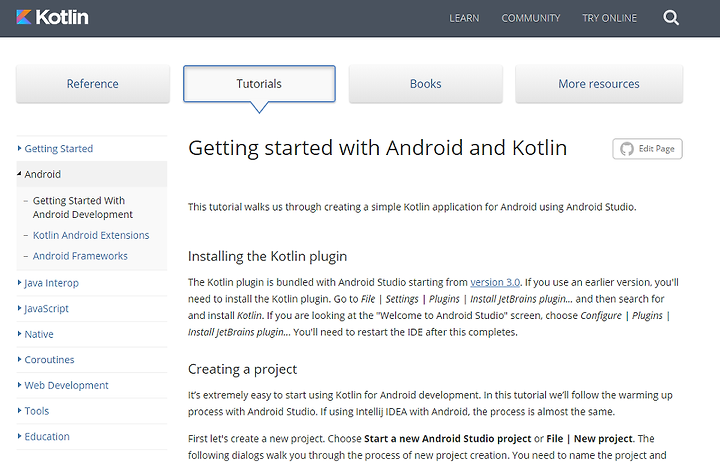Screen dimensions: 720x465
Task: Click bold text 'Start a new Android Studio project'
Action: [448, 438]
